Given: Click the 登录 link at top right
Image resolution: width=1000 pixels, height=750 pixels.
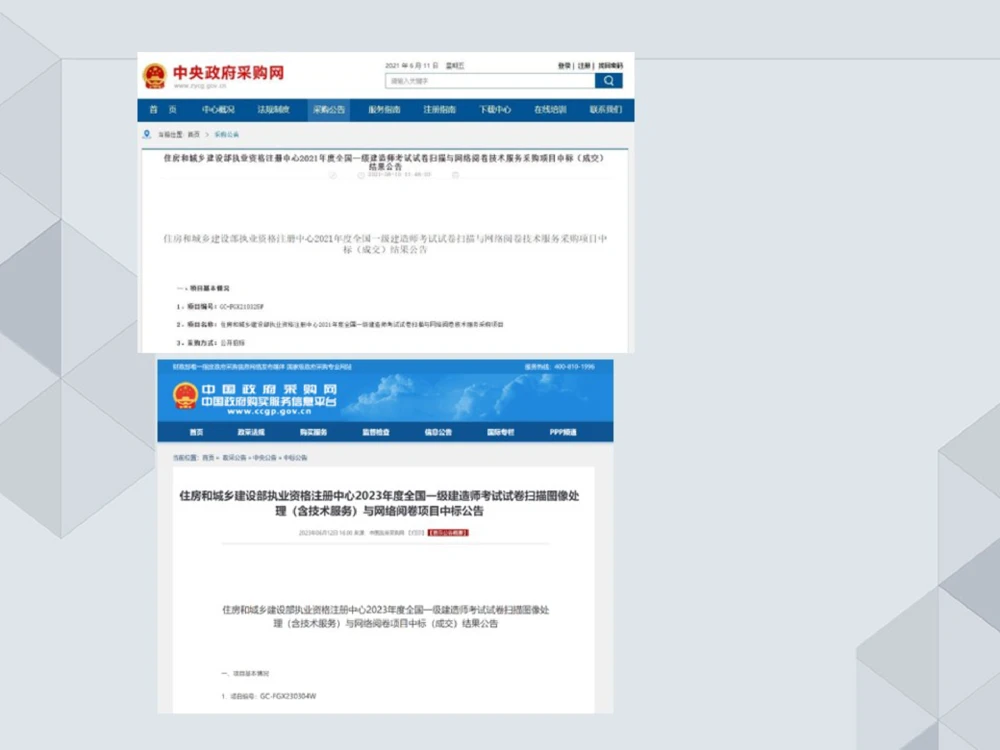Looking at the screenshot, I should tap(564, 65).
